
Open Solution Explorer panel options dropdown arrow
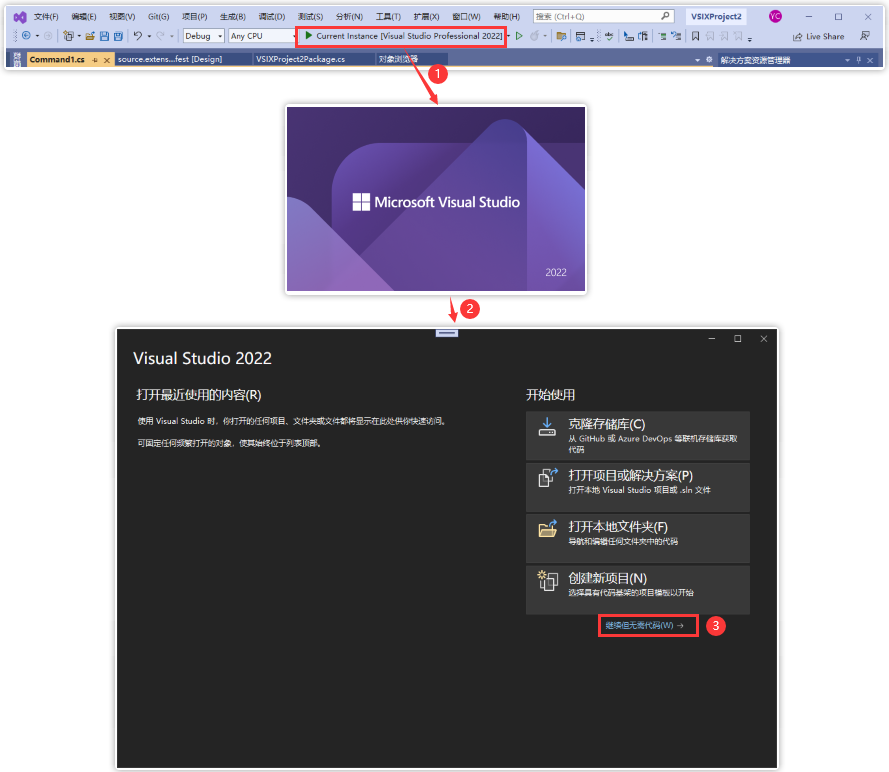pyautogui.click(x=848, y=60)
